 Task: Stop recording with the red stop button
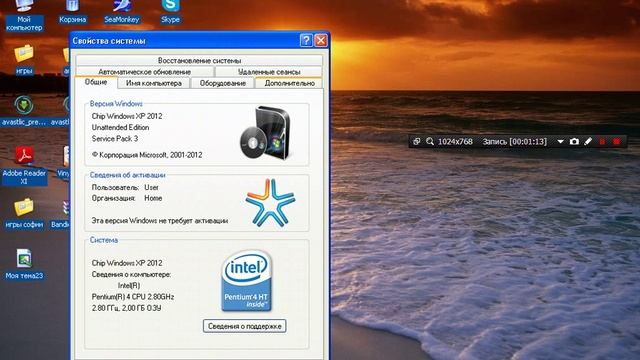(616, 142)
